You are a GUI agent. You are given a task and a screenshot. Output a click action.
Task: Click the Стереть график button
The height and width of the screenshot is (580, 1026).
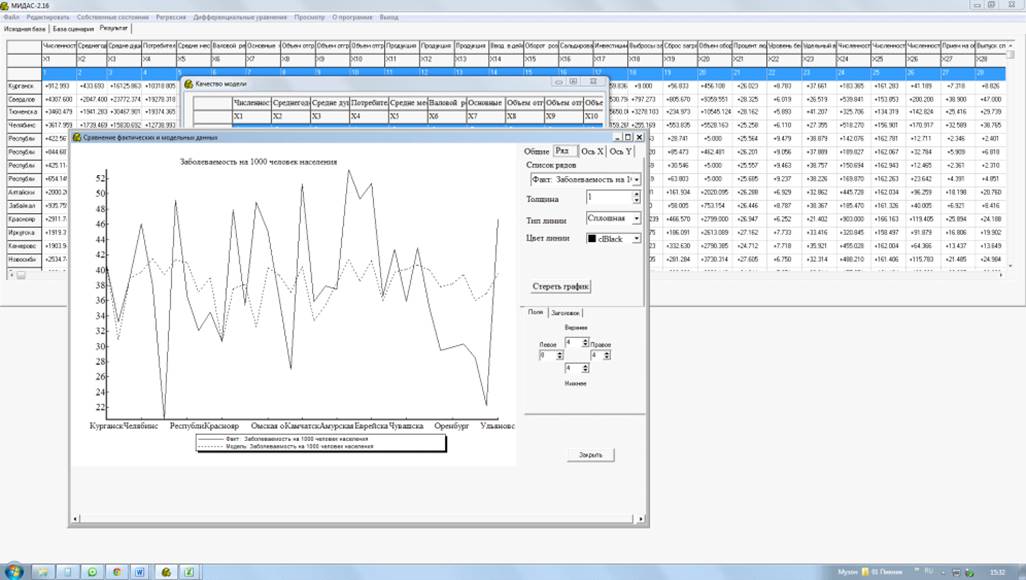(x=560, y=286)
